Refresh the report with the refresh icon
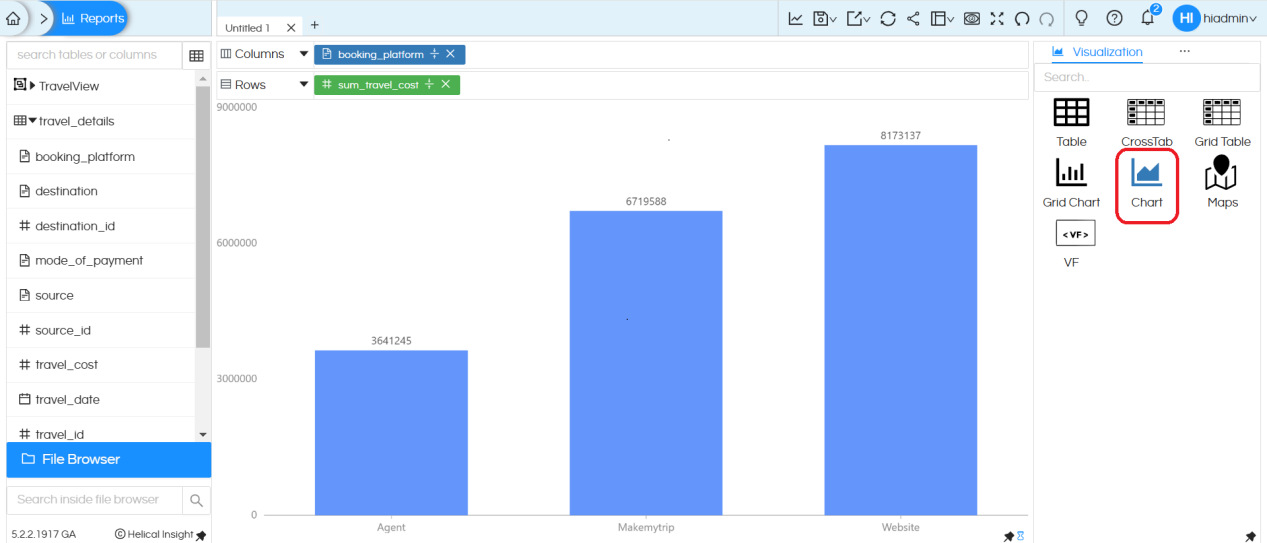 tap(888, 18)
